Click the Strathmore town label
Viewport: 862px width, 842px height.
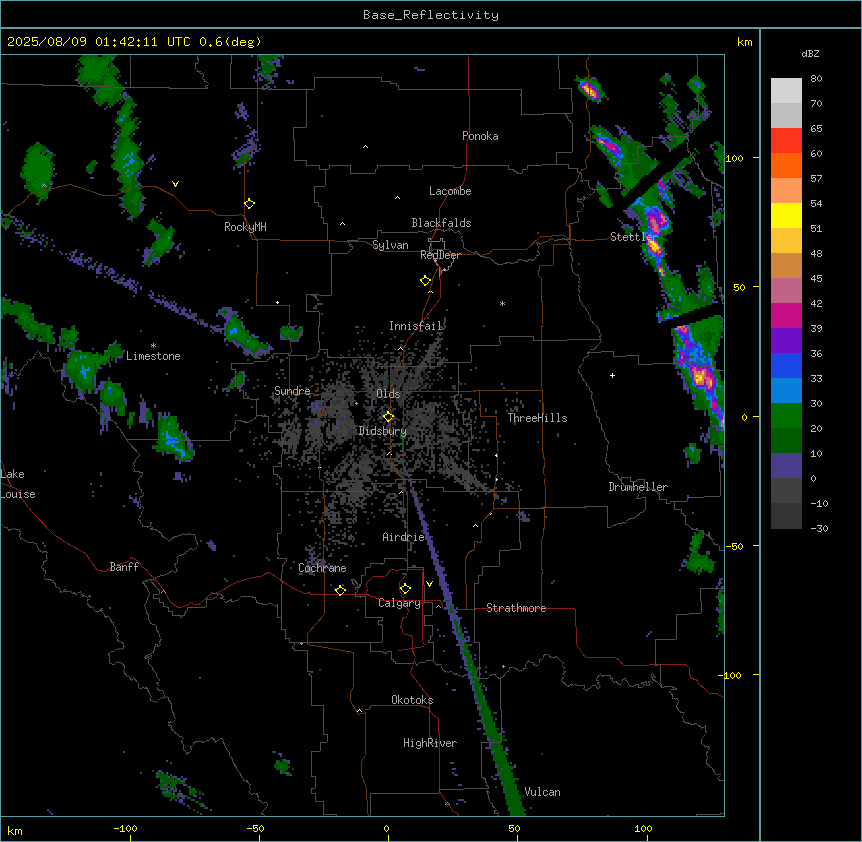(516, 608)
